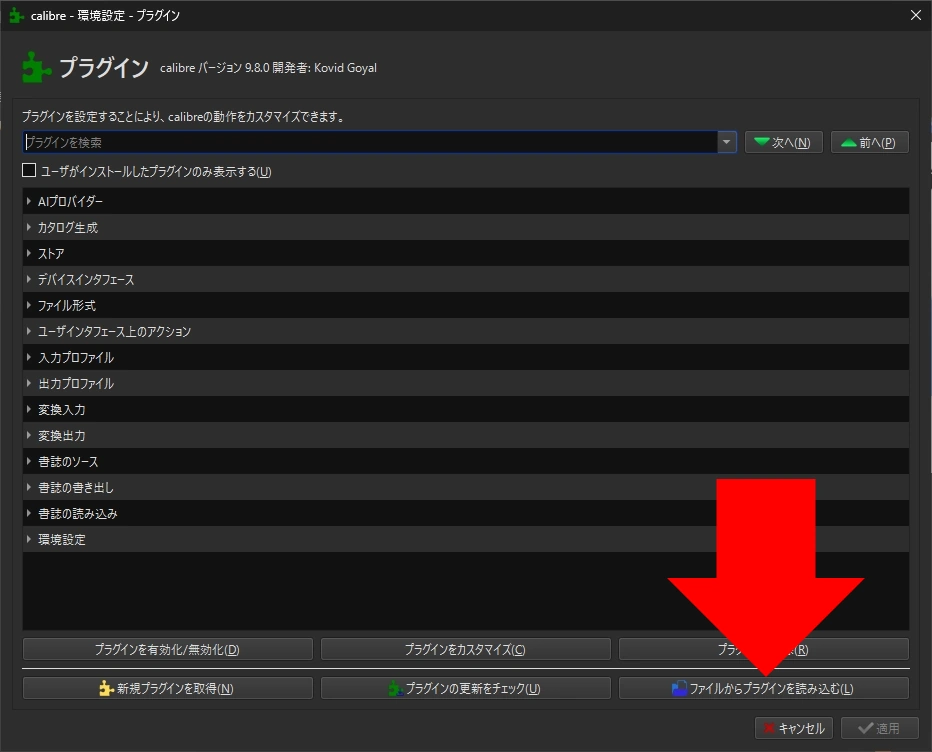Expand the ストア category arrow
Viewport: 932px width, 752px height.
[29, 253]
